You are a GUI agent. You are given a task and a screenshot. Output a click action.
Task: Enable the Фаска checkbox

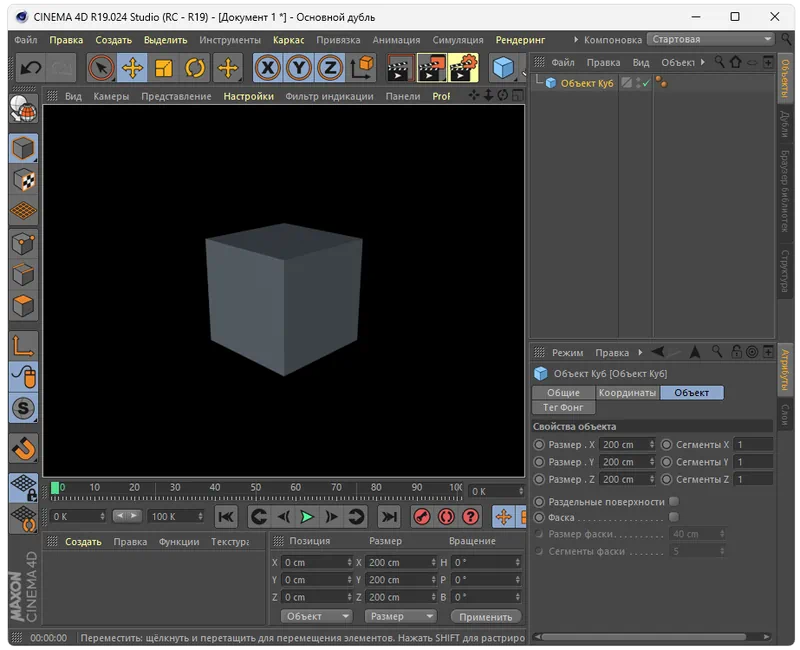point(673,517)
